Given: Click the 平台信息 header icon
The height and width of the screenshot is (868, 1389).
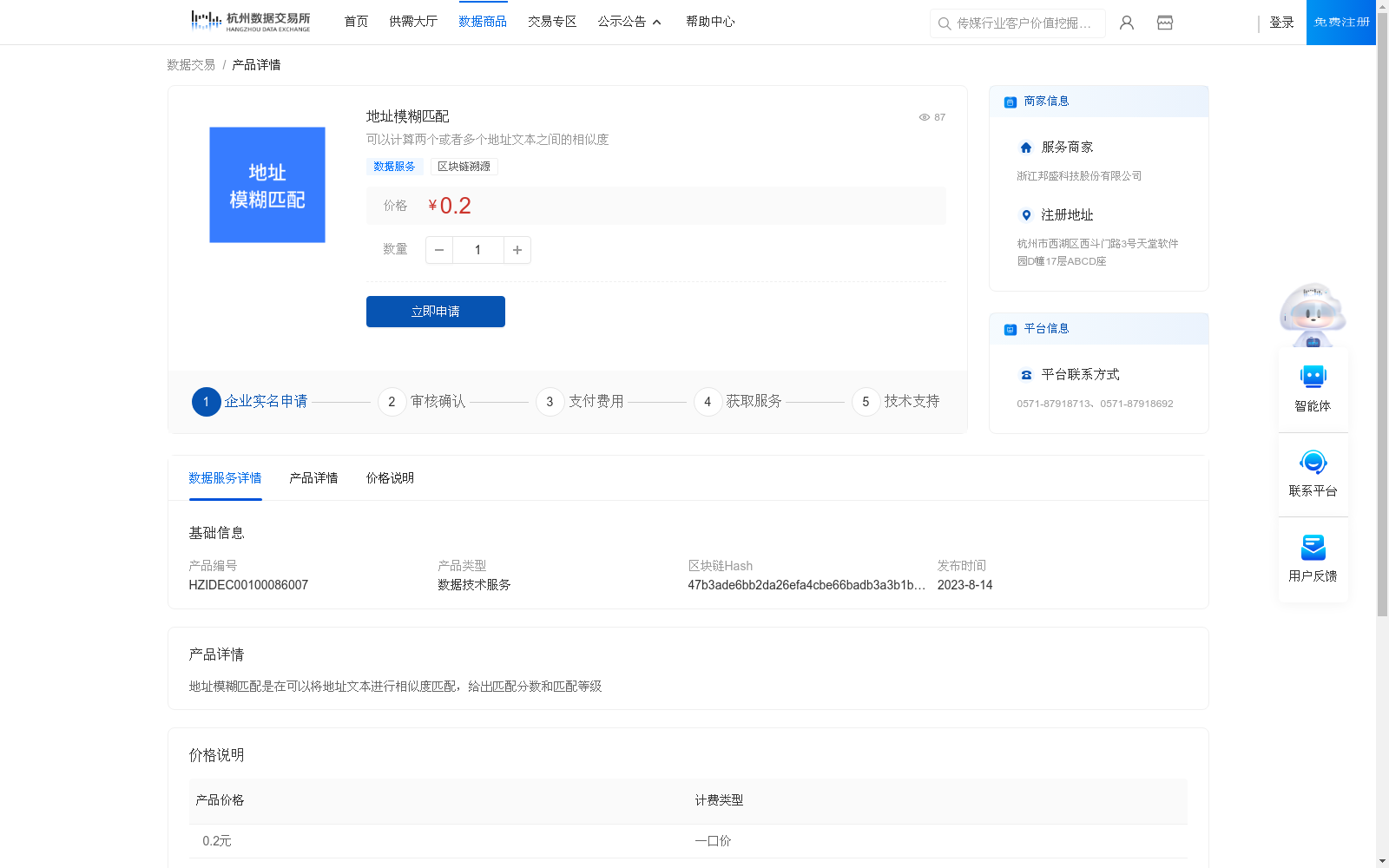Looking at the screenshot, I should (x=1010, y=329).
